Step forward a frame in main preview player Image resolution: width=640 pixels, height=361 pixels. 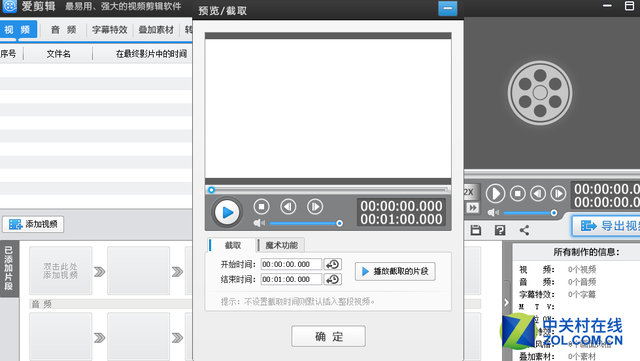tap(558, 193)
